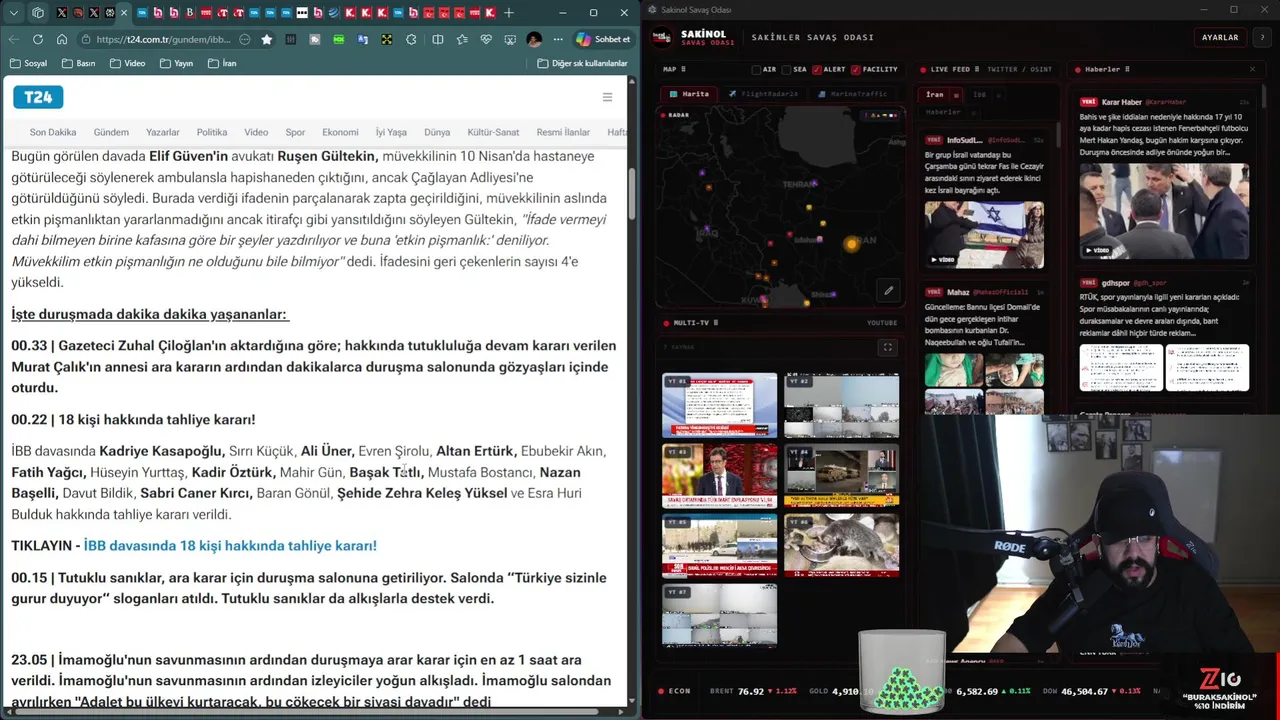This screenshot has width=1280, height=720.
Task: Open the translate extension icon
Action: click(x=363, y=39)
